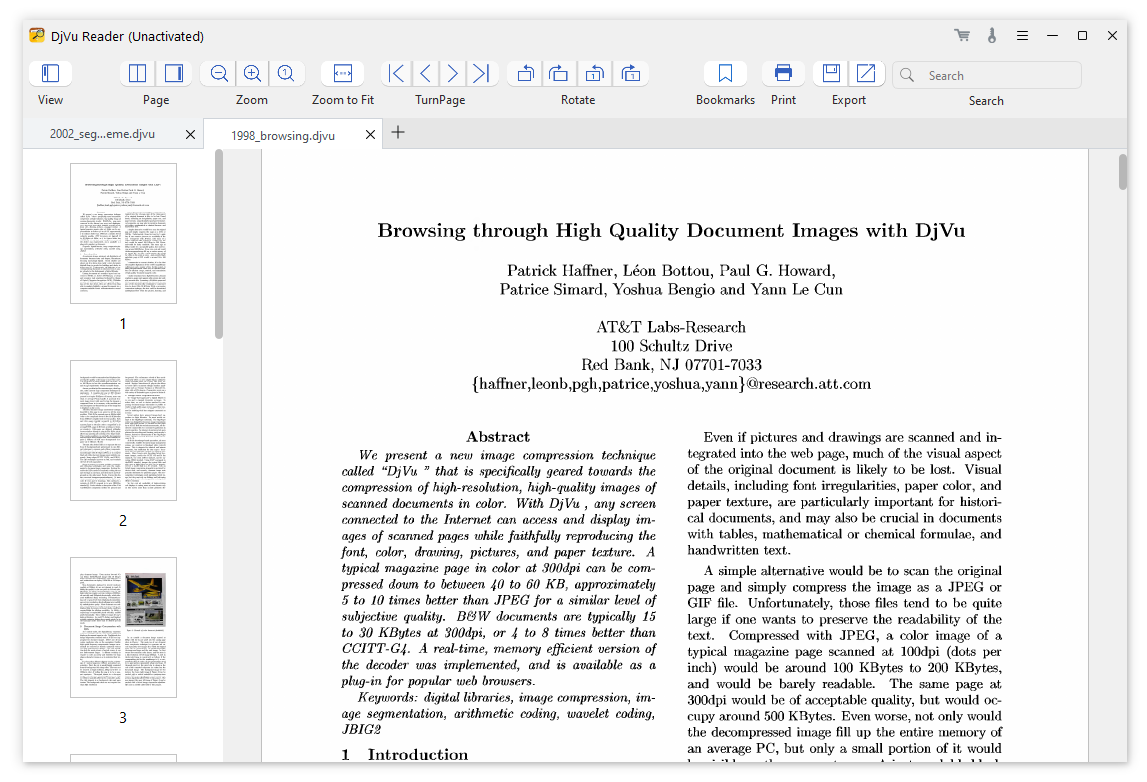Image resolution: width=1147 pixels, height=782 pixels.
Task: Switch to single page layout icon
Action: click(x=173, y=73)
